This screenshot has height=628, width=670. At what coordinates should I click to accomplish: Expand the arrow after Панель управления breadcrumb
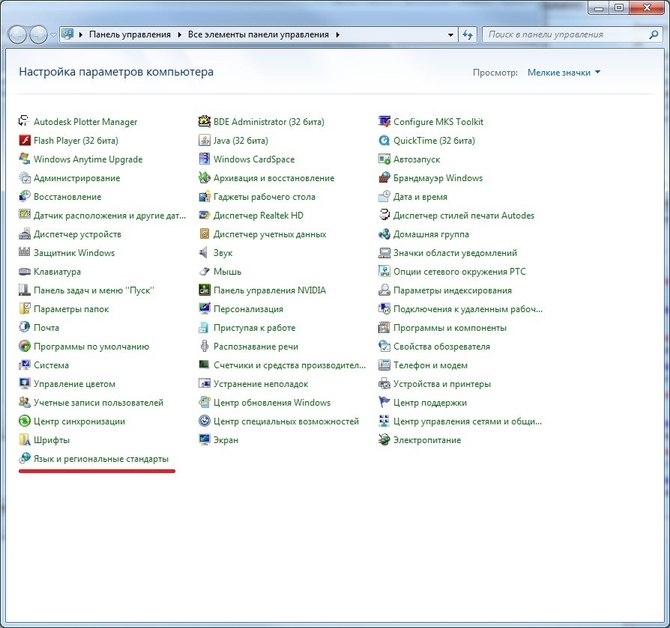coord(180,34)
